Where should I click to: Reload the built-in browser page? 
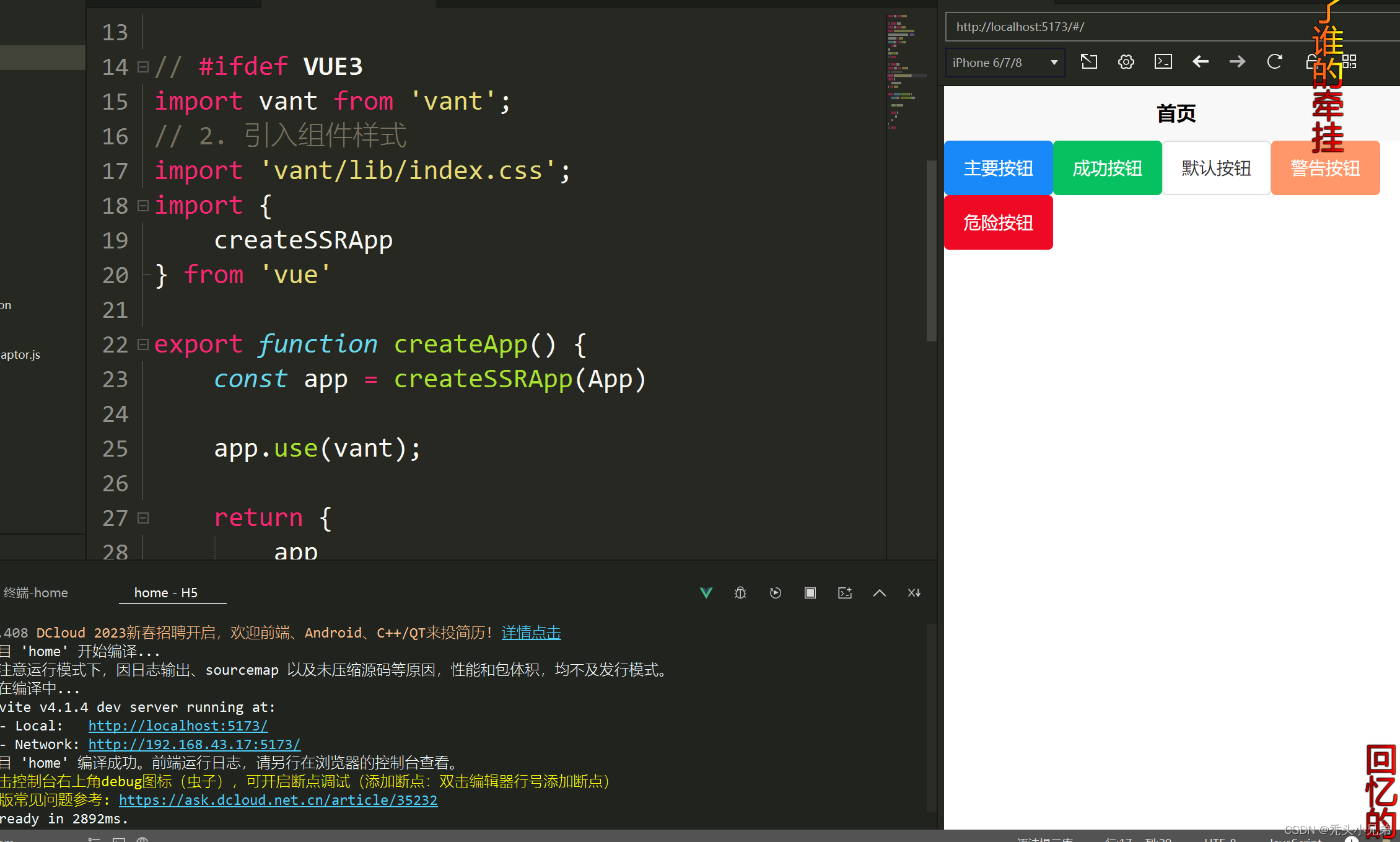[x=1274, y=62]
